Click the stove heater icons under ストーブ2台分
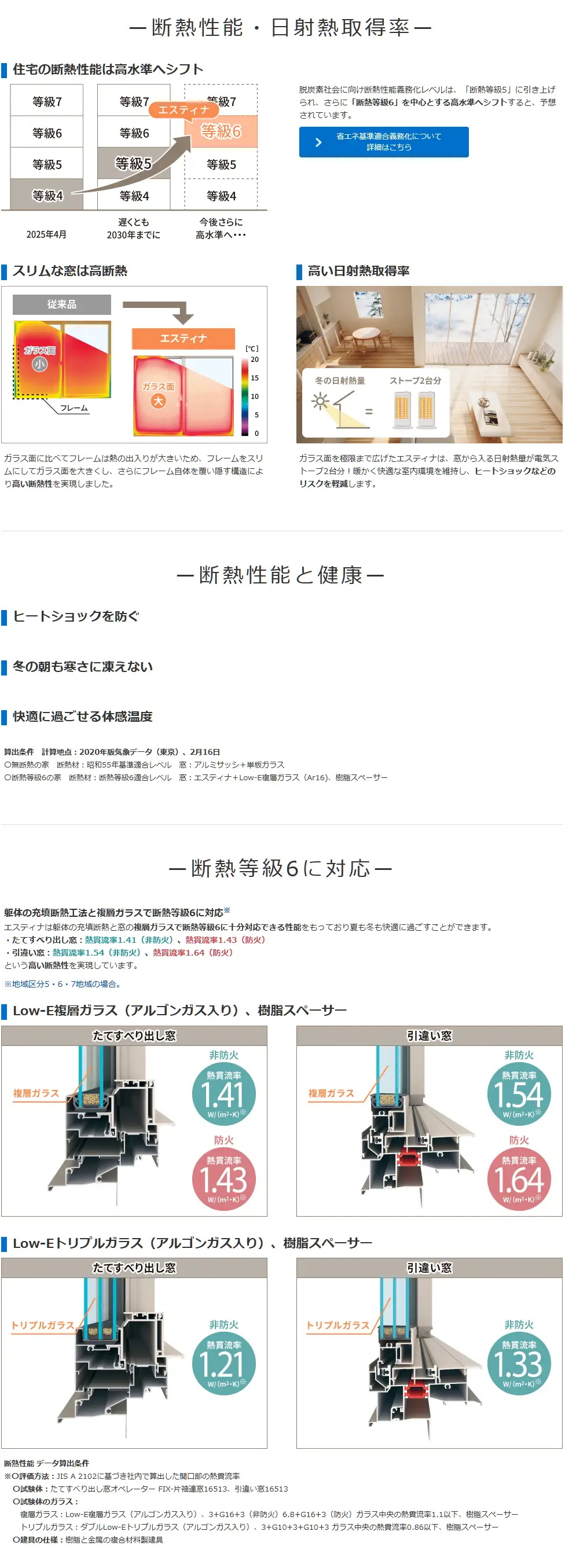This screenshot has height=1568, width=565. tap(414, 410)
